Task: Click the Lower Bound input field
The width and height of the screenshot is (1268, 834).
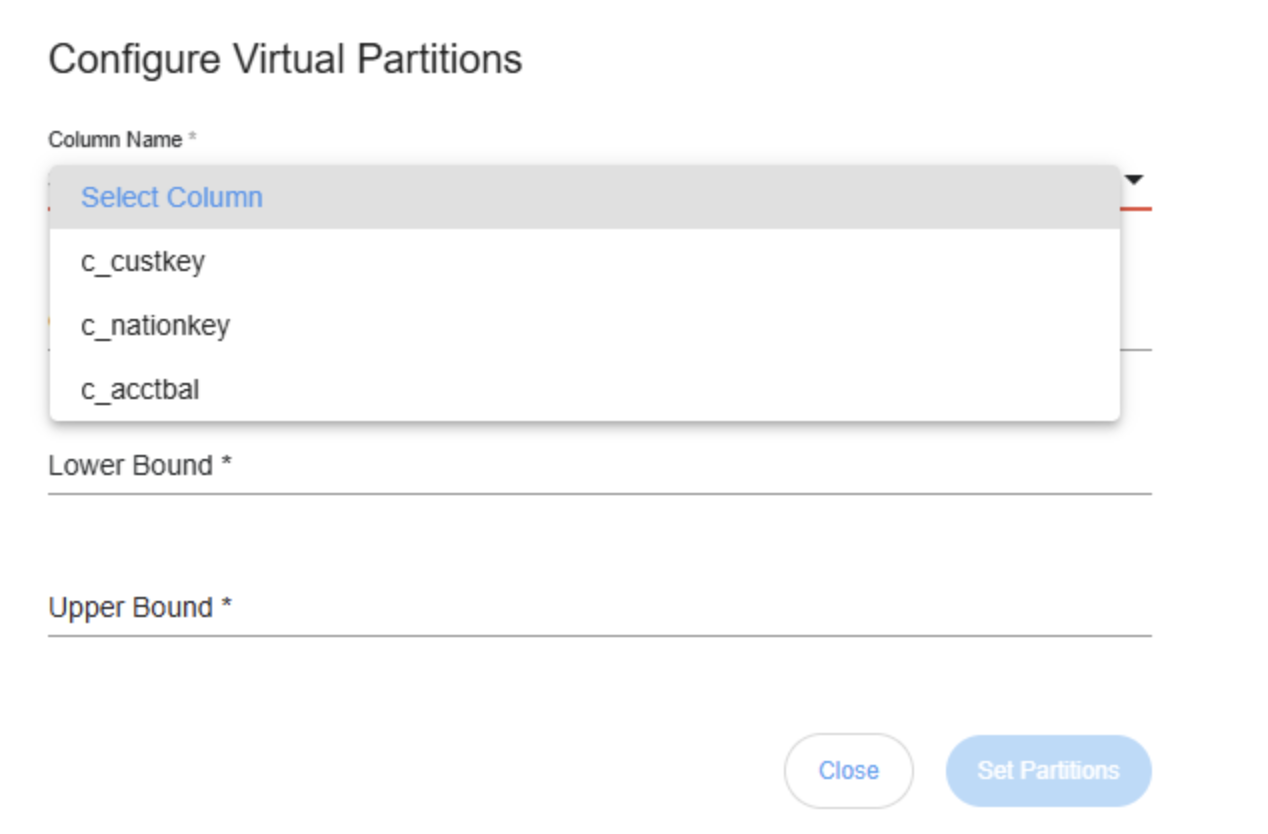Action: tap(600, 467)
